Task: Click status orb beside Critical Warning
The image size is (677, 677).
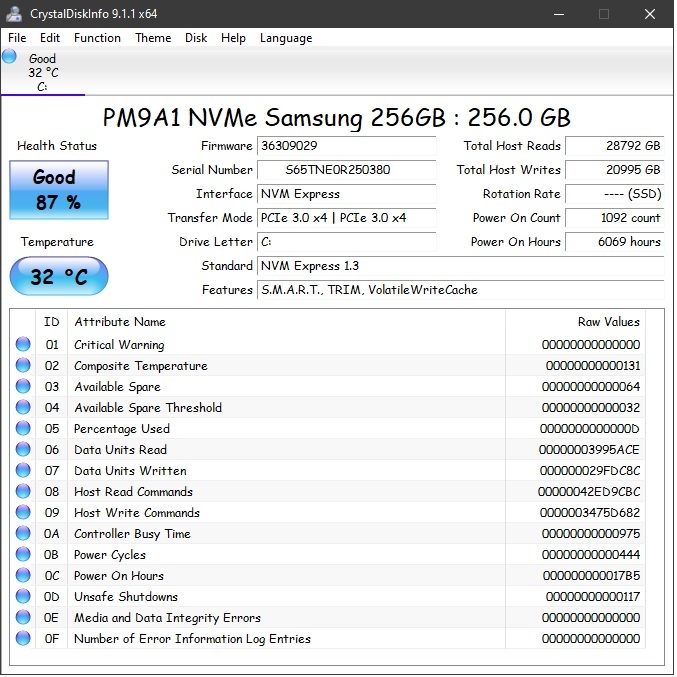Action: (23, 345)
